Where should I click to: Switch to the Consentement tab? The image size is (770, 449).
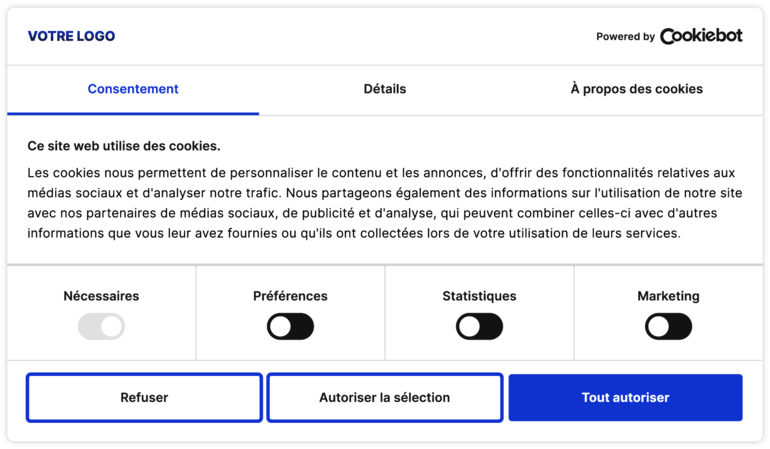[x=133, y=89]
